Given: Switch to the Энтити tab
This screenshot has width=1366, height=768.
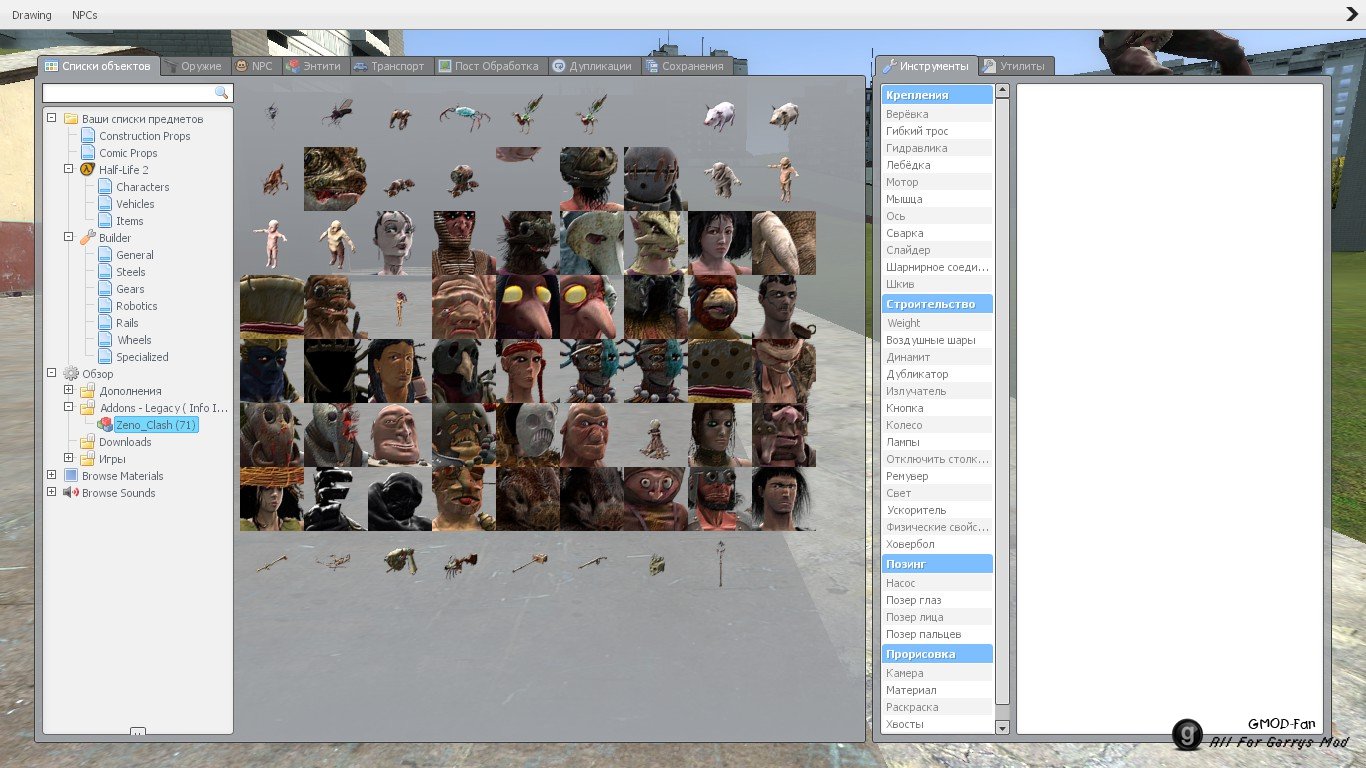Looking at the screenshot, I should point(314,66).
